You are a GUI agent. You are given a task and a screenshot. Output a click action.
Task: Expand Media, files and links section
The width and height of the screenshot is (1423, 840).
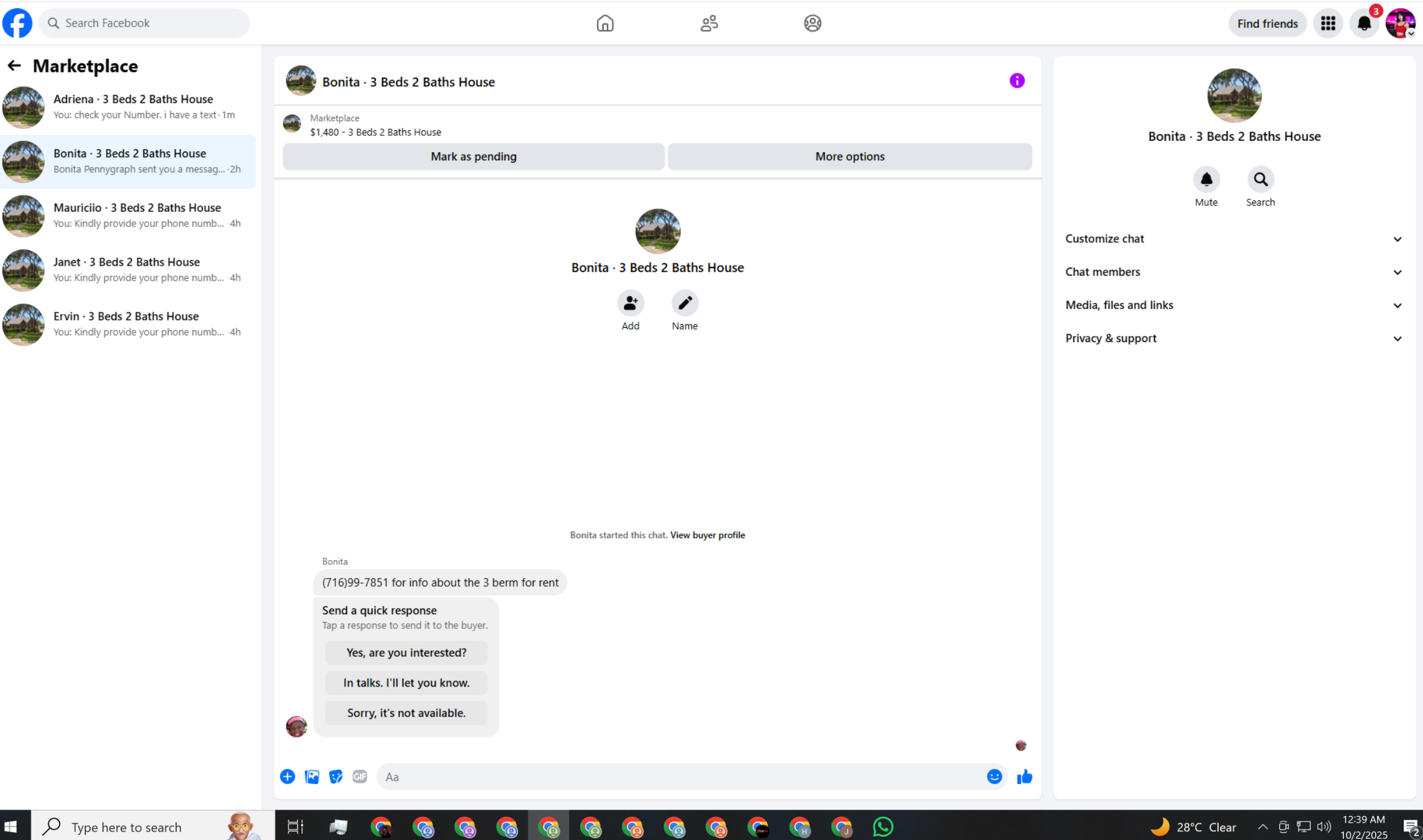(1234, 305)
